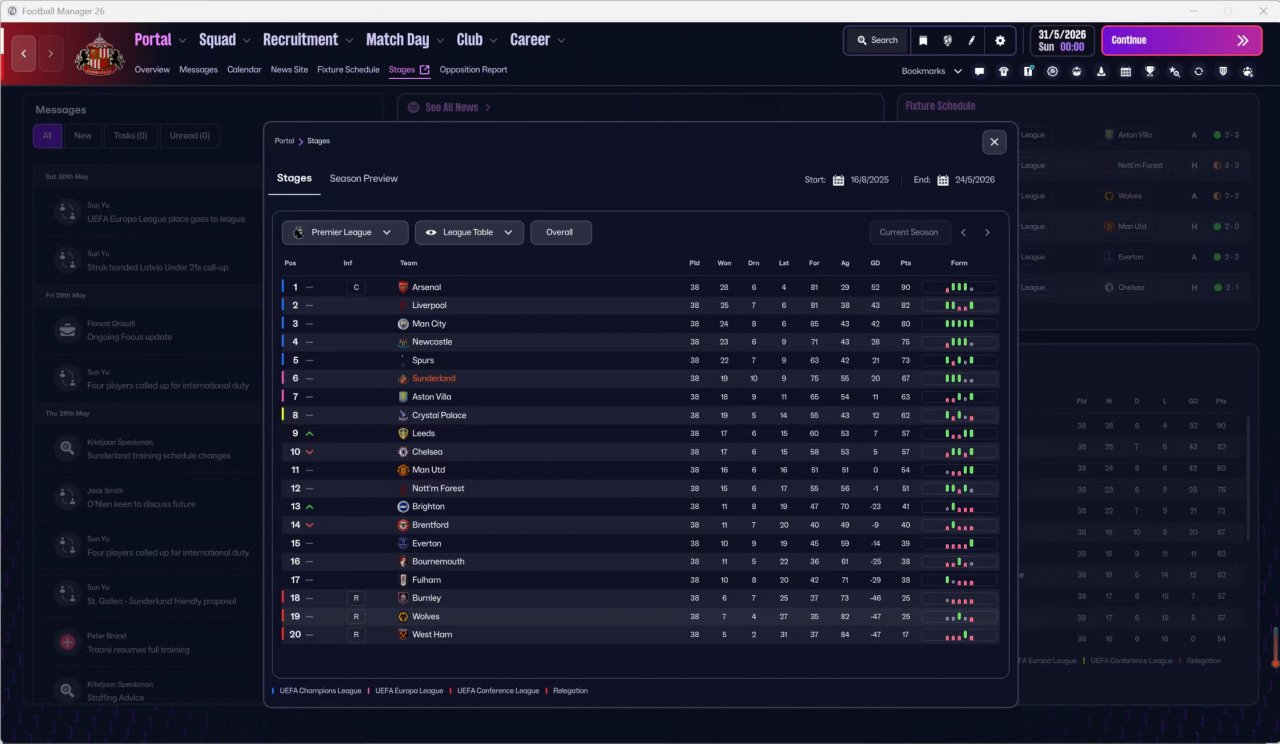Go to Overview in Portal submenu
Image resolution: width=1280 pixels, height=744 pixels.
click(x=152, y=70)
